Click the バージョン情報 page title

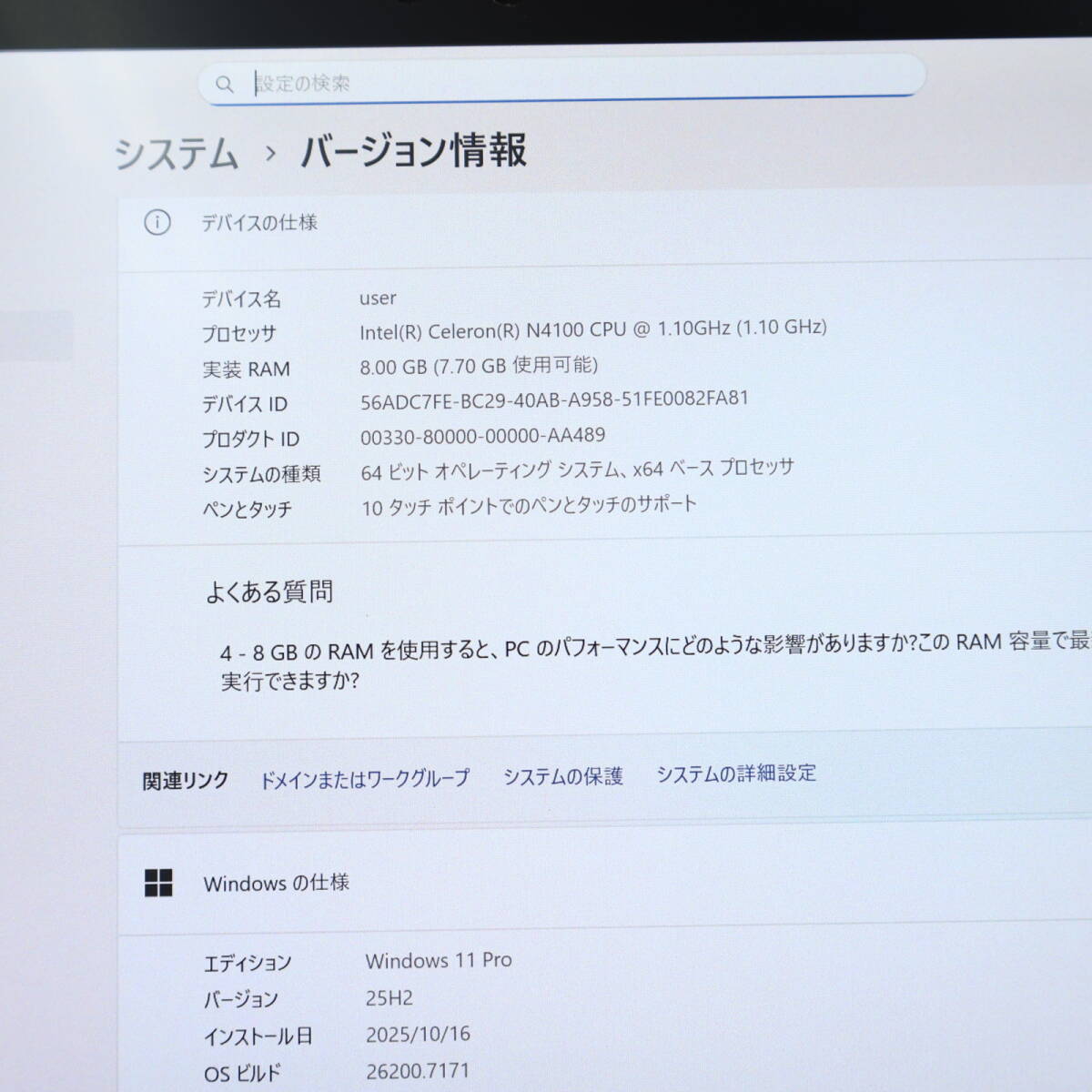pyautogui.click(x=414, y=150)
